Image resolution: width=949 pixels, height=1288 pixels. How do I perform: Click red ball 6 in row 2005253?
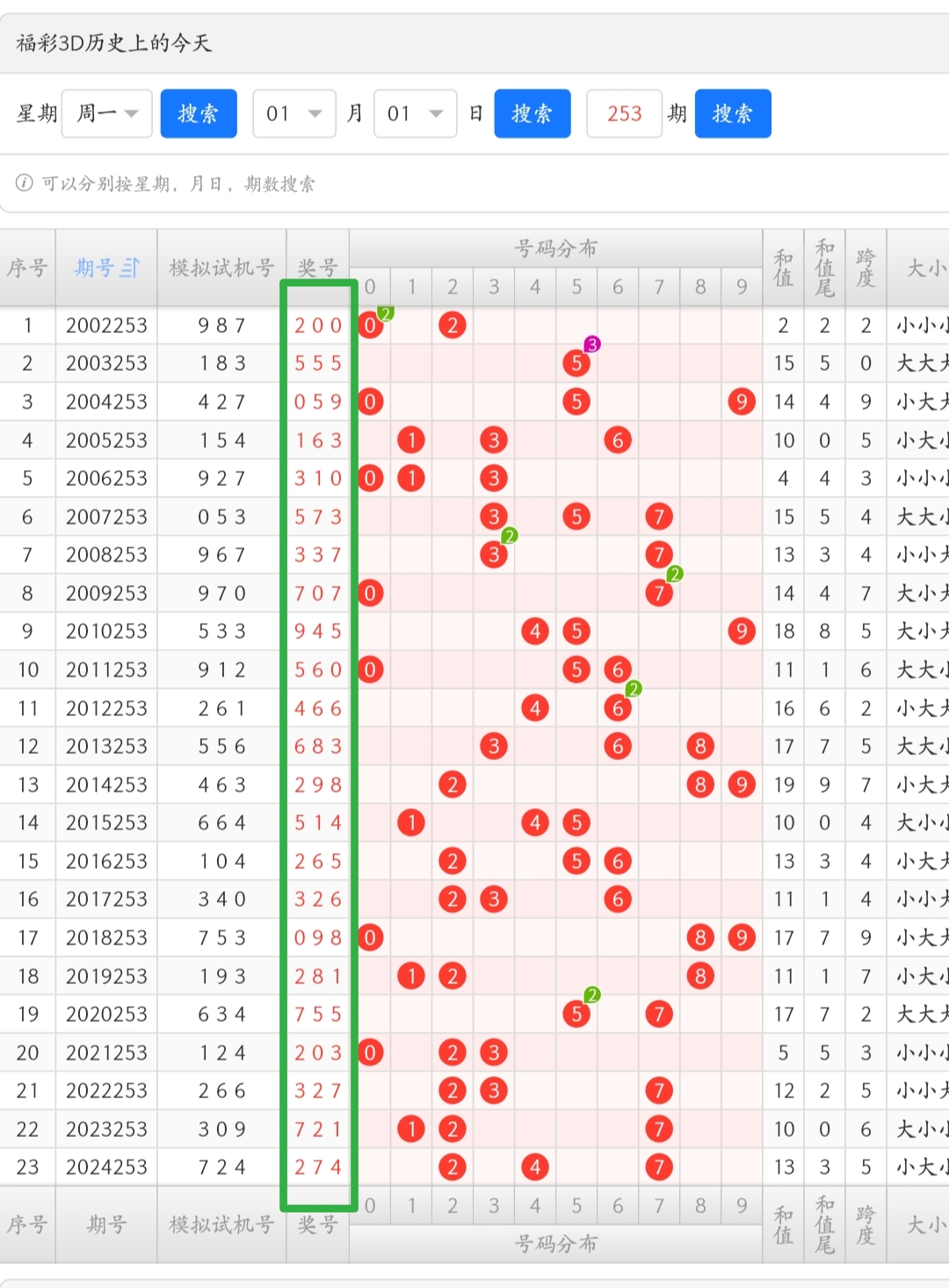[618, 440]
